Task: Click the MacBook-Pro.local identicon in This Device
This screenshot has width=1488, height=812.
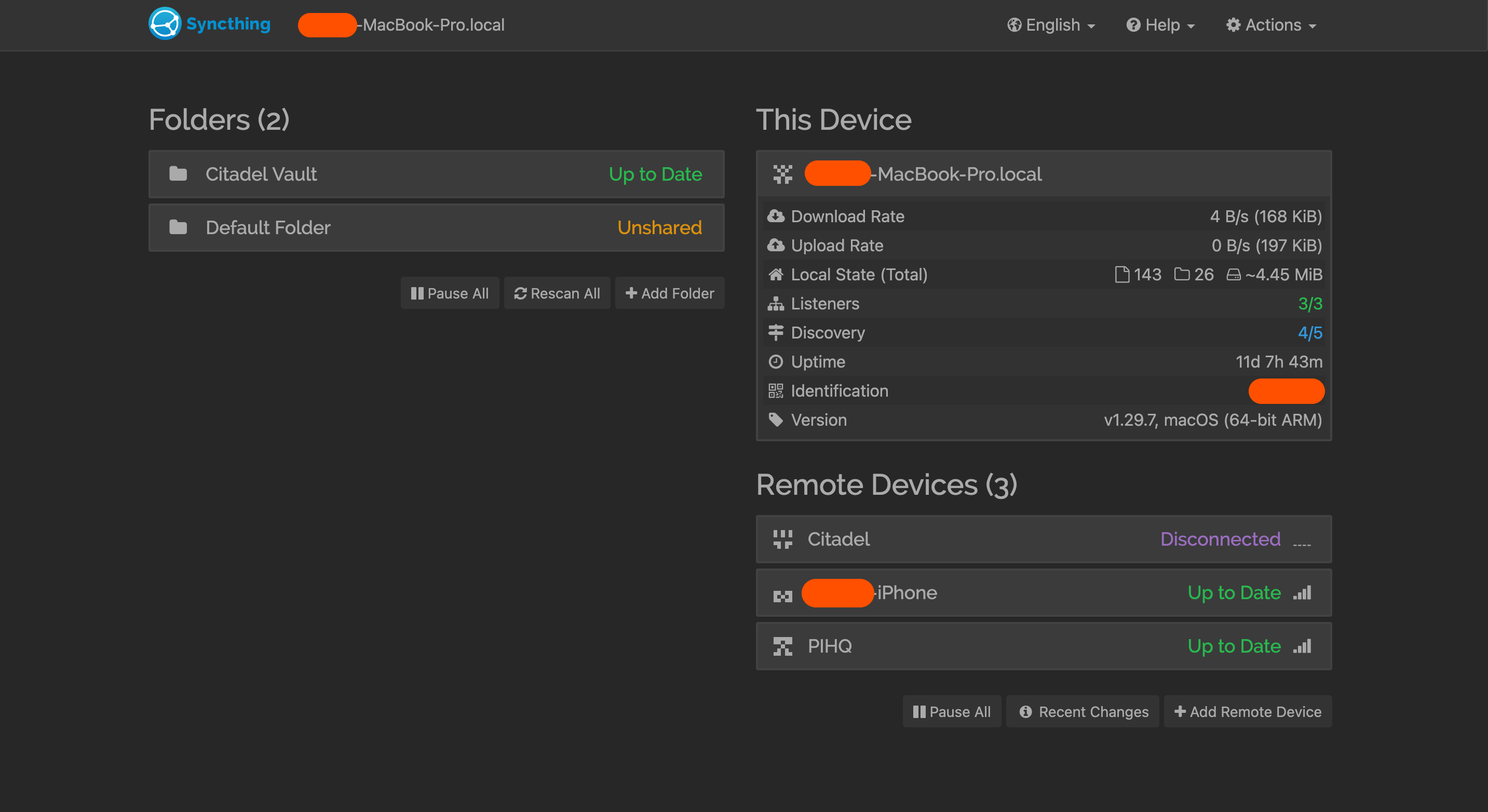Action: pos(783,174)
